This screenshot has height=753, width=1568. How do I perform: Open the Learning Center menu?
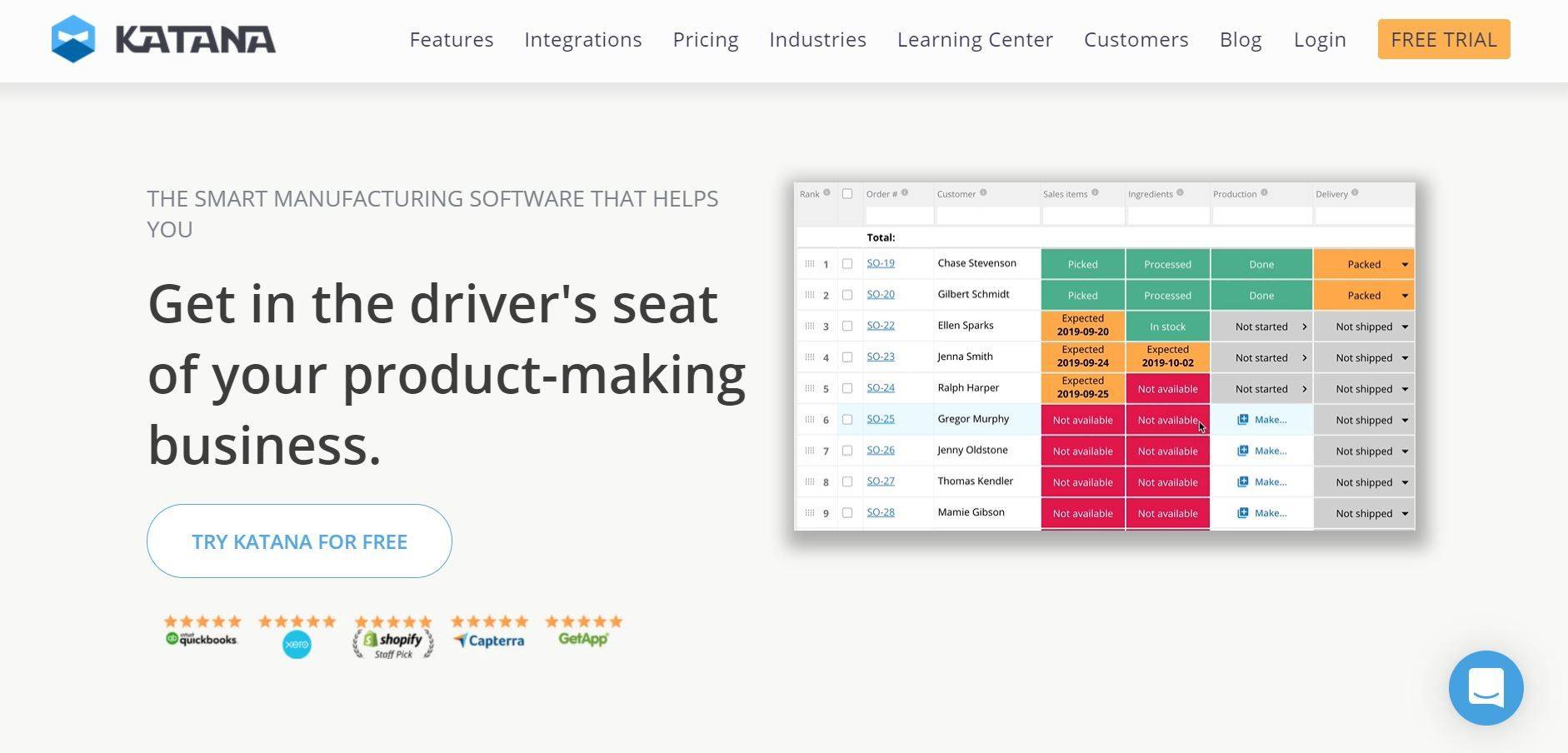975,40
